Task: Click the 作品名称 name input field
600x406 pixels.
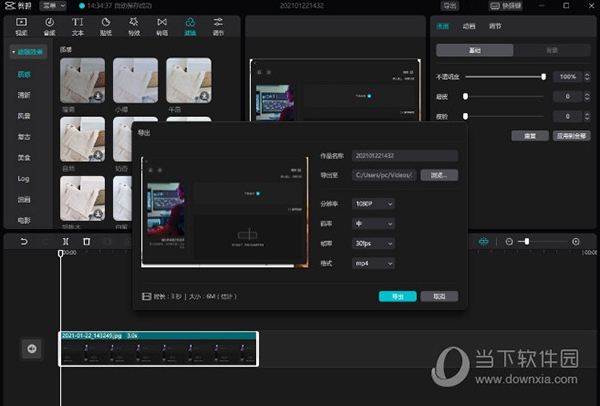Action: (x=403, y=155)
